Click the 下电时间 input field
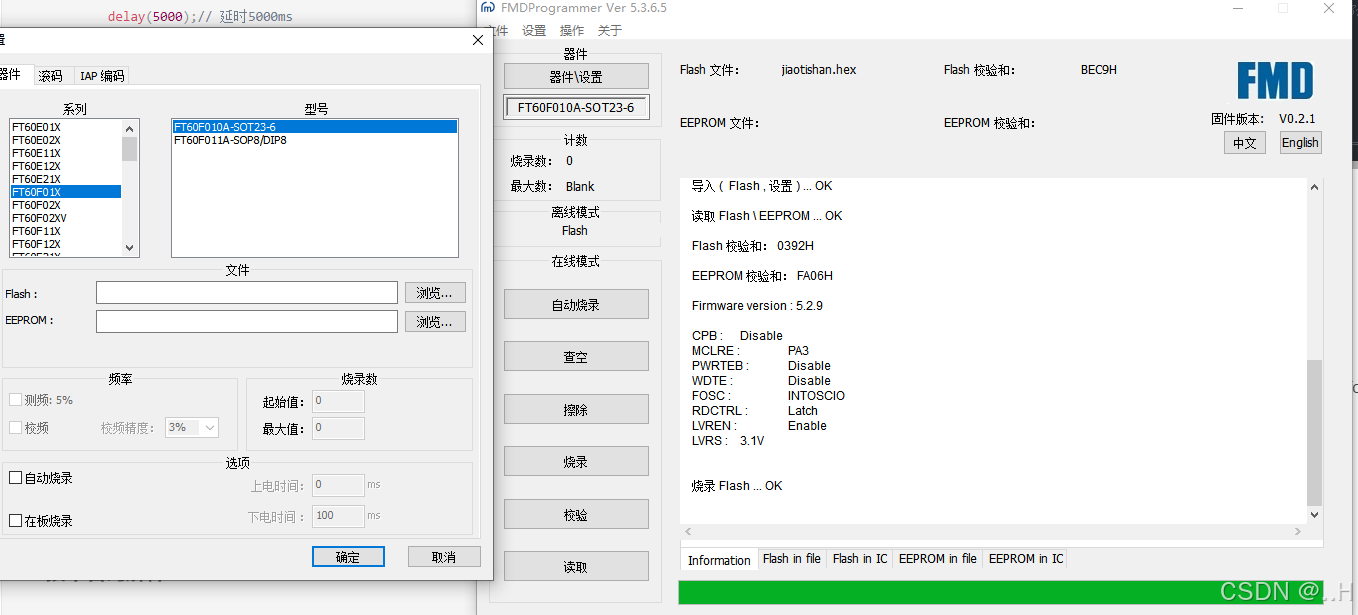This screenshot has height=615, width=1358. click(338, 516)
